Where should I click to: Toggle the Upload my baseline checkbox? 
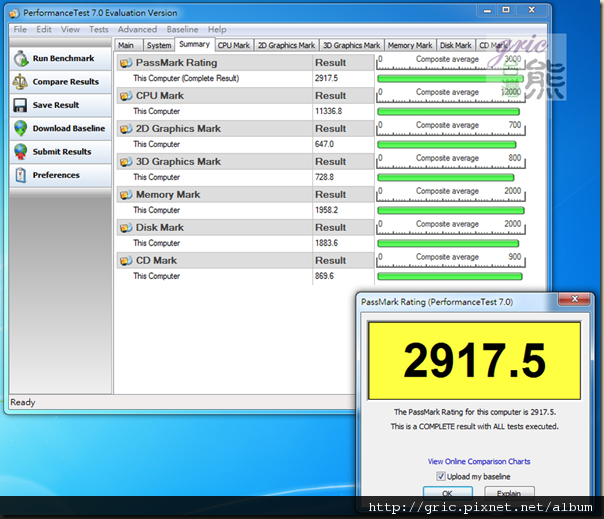tap(441, 477)
